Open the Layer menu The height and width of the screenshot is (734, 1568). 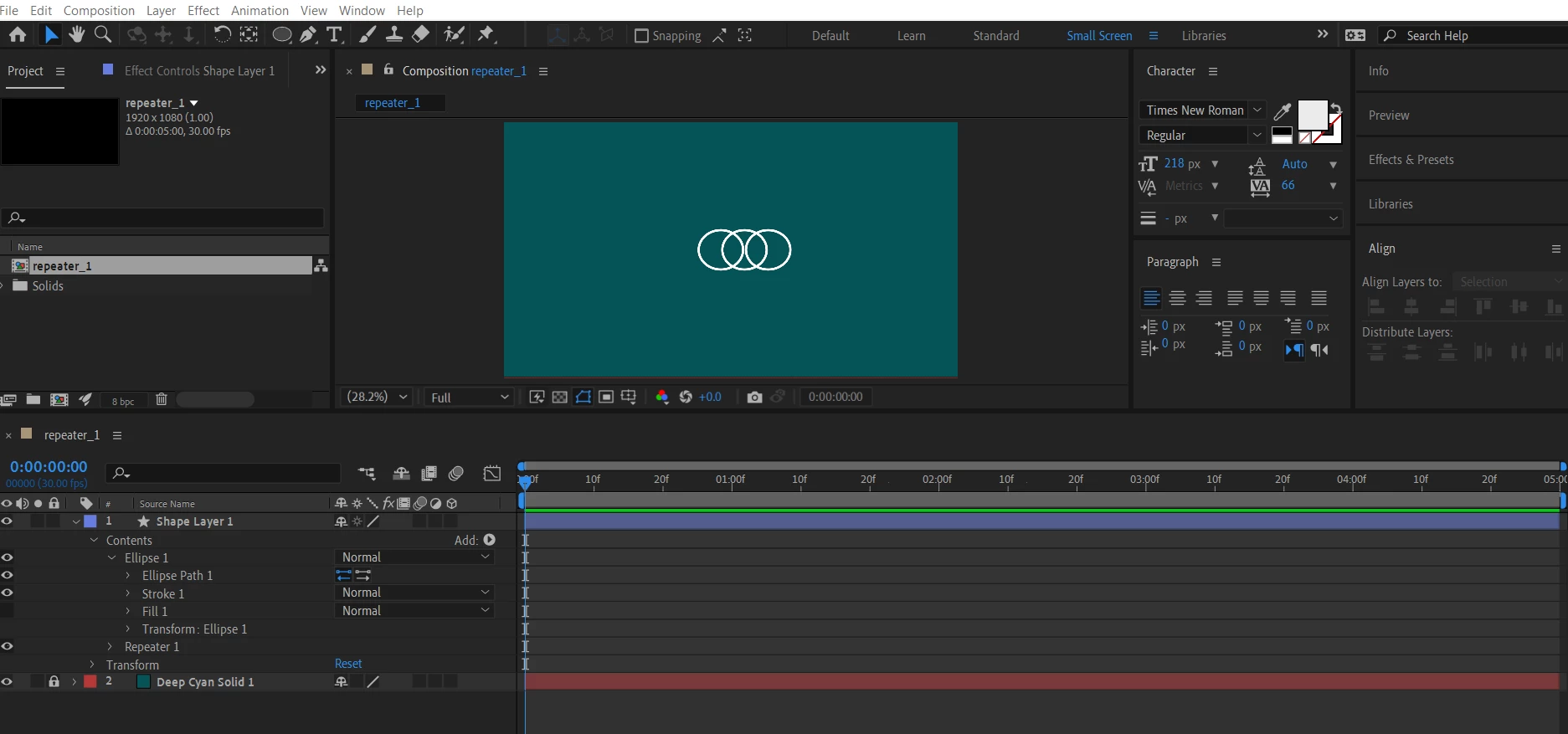tap(161, 10)
